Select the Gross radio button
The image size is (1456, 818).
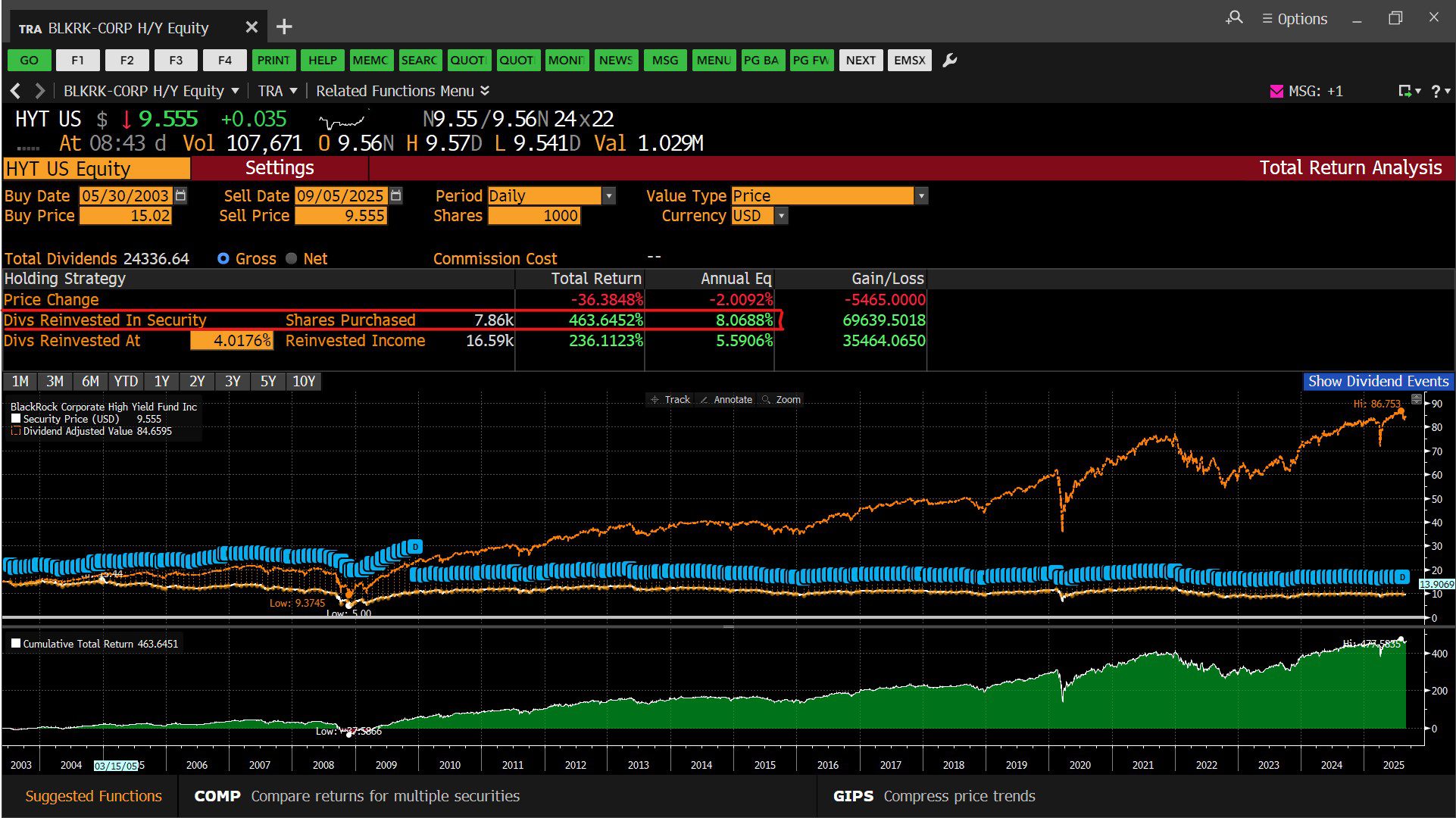coord(223,258)
